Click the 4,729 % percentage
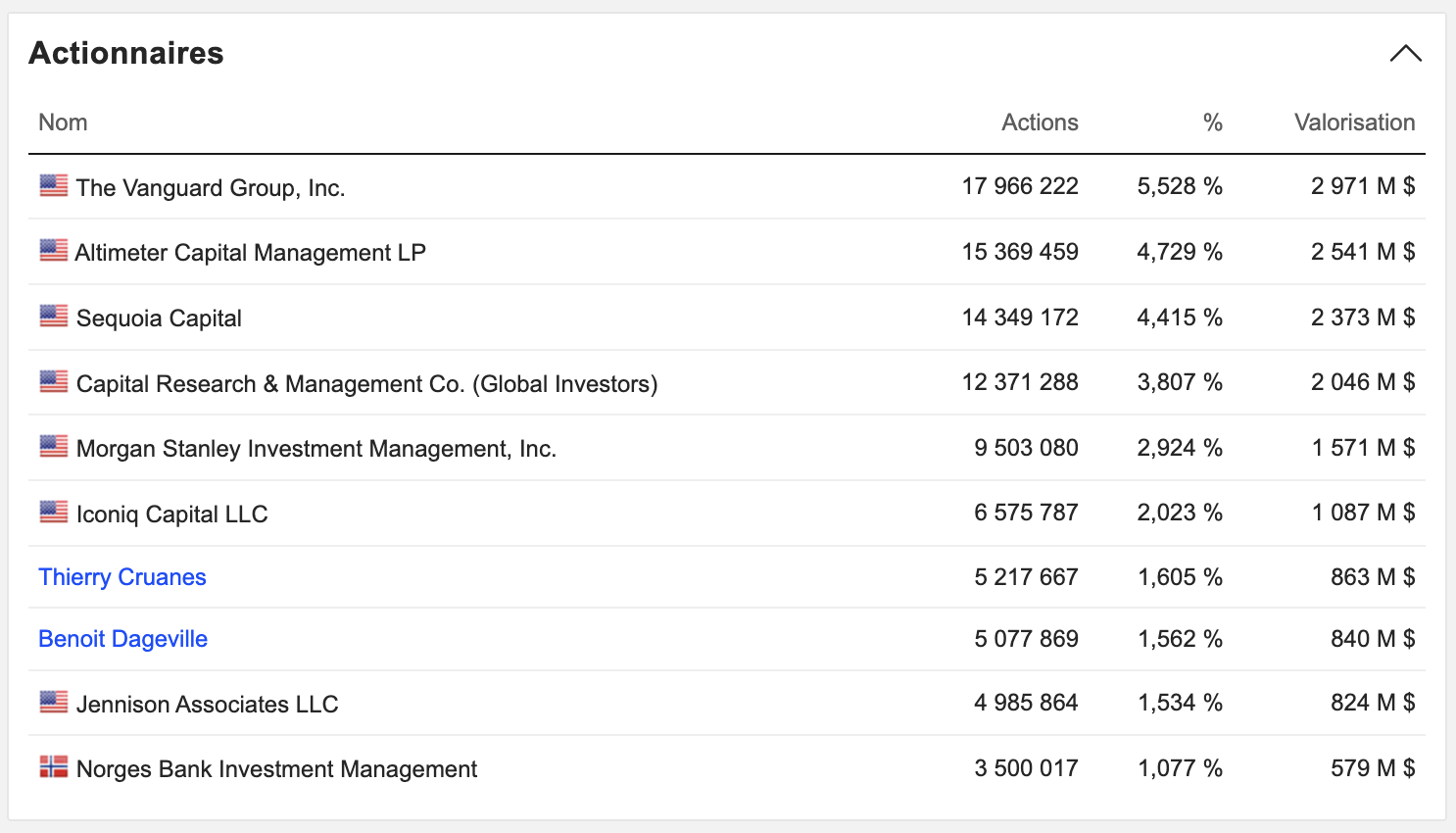This screenshot has width=1456, height=833. click(x=1180, y=252)
